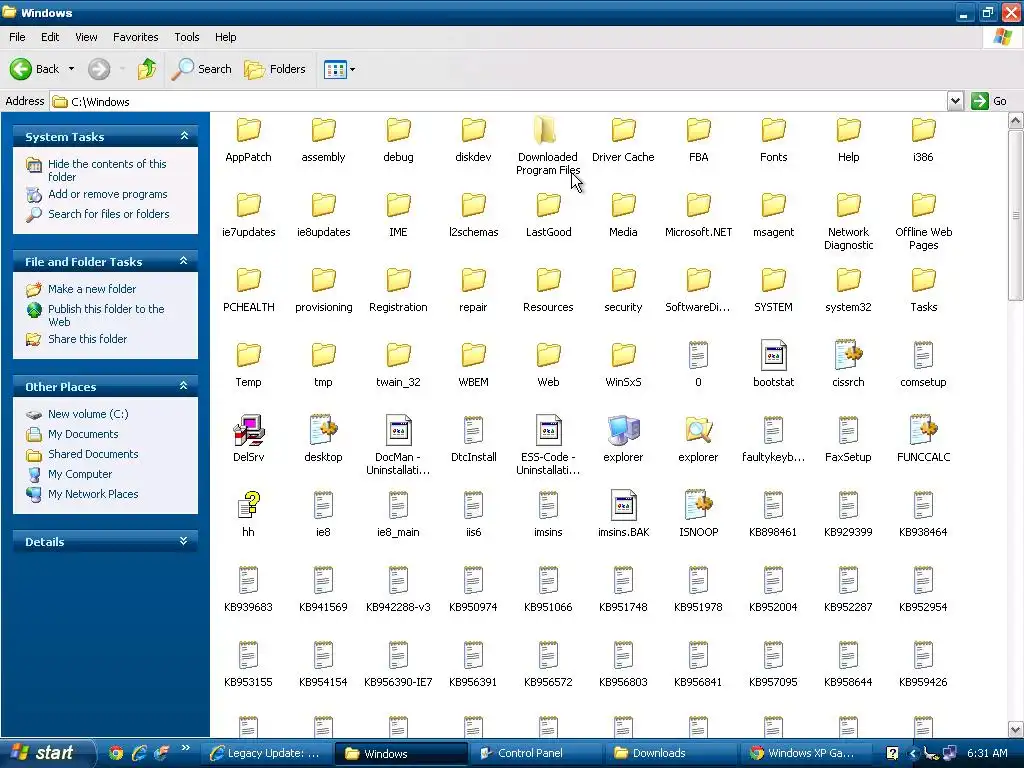
Task: Click Make a new folder link
Action: (x=91, y=289)
